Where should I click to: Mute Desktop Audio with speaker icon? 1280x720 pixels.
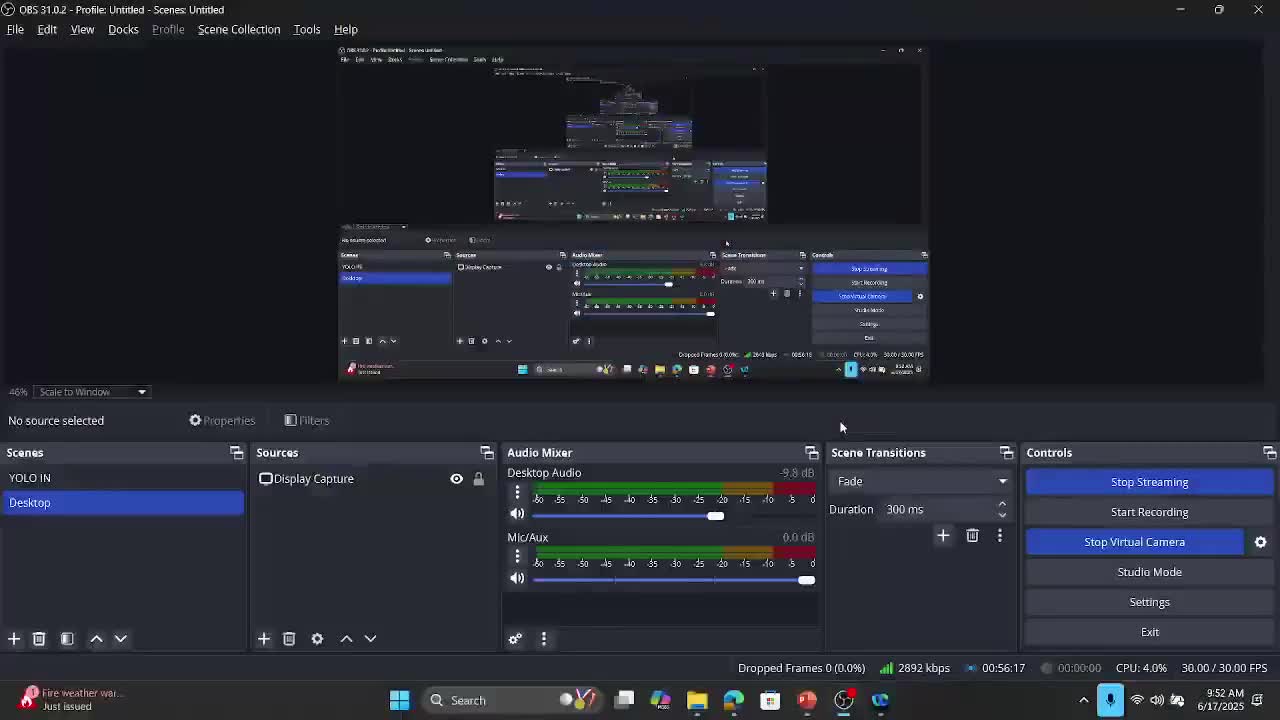517,514
